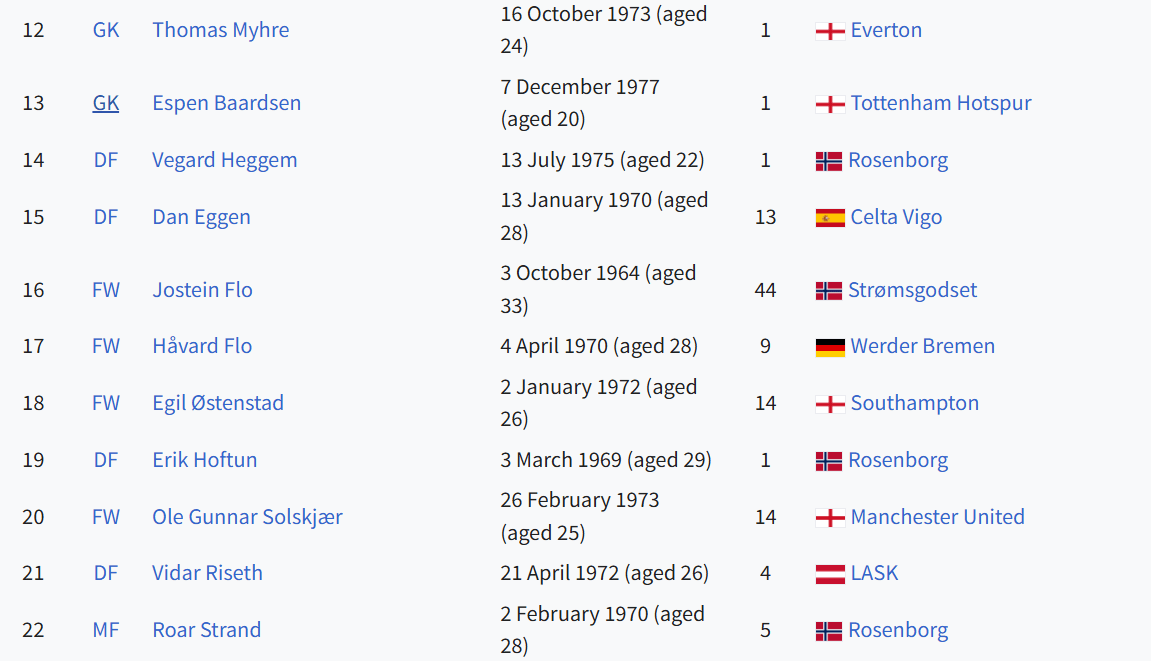Open the Celta Vigo club link
The height and width of the screenshot is (661, 1151).
(x=896, y=217)
